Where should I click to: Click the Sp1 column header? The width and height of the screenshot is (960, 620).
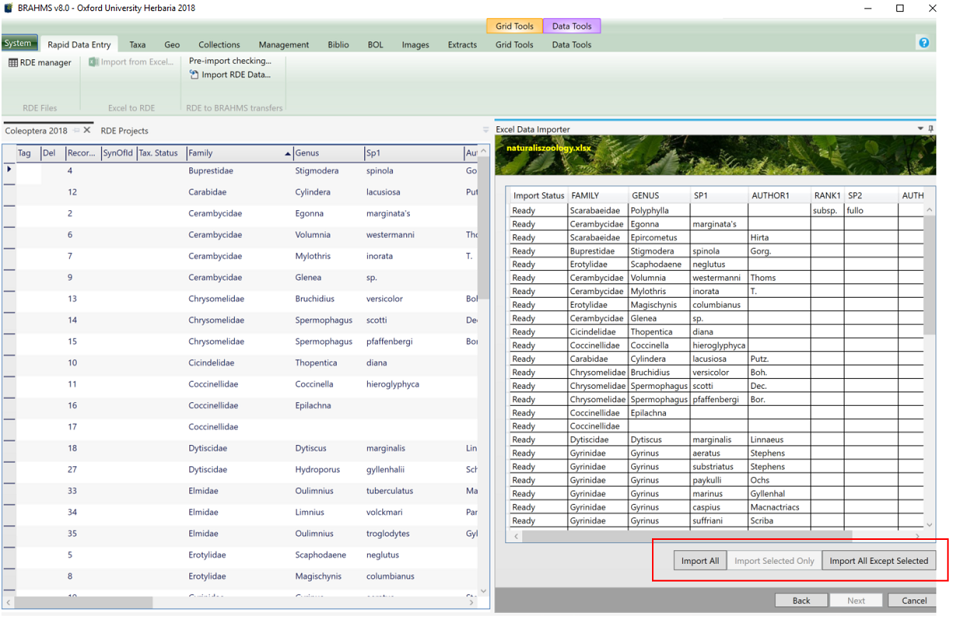click(x=413, y=153)
